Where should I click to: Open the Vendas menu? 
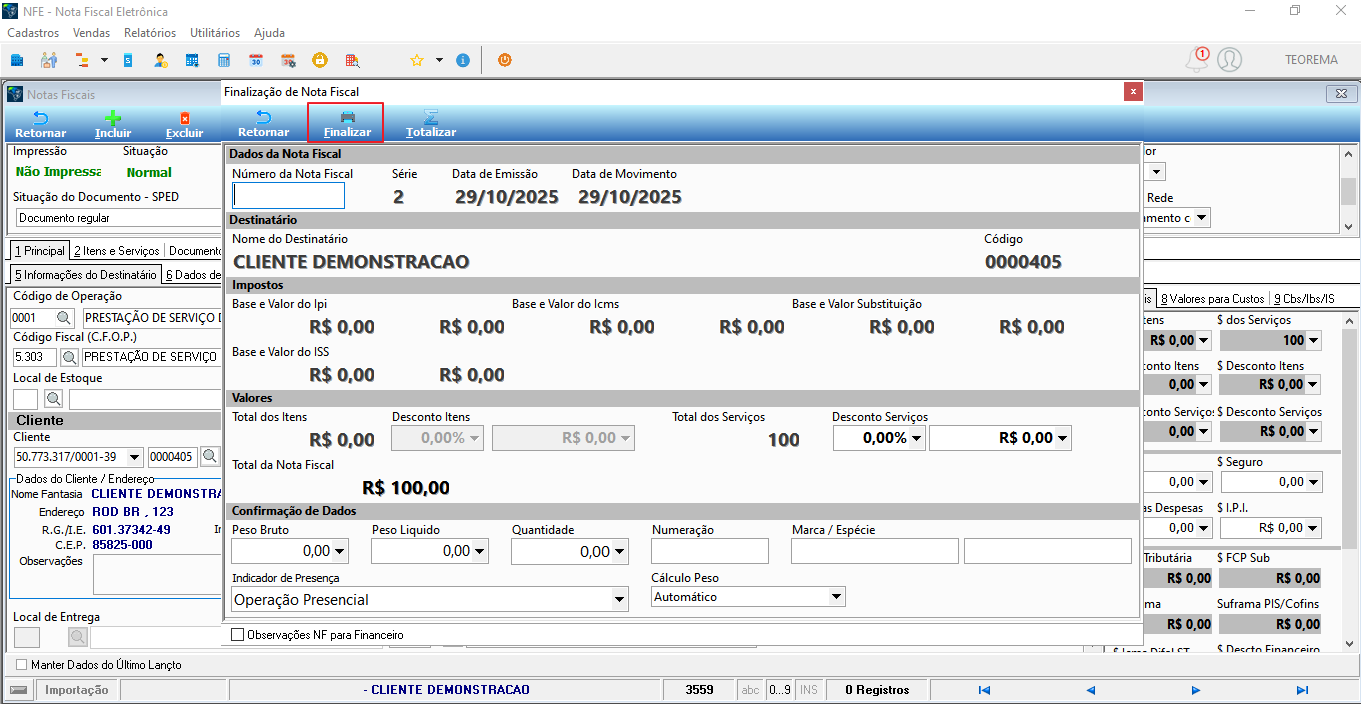point(91,33)
